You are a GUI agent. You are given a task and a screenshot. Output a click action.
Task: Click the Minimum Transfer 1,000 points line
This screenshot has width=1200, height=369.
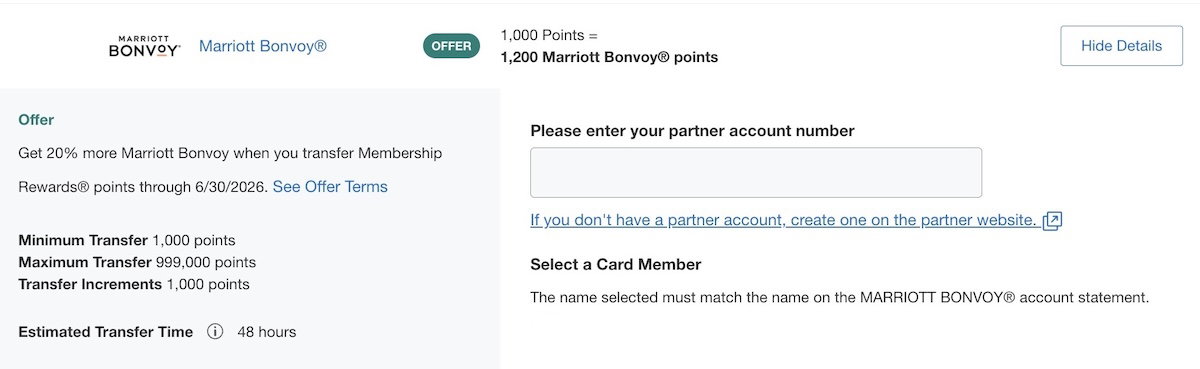coord(127,241)
